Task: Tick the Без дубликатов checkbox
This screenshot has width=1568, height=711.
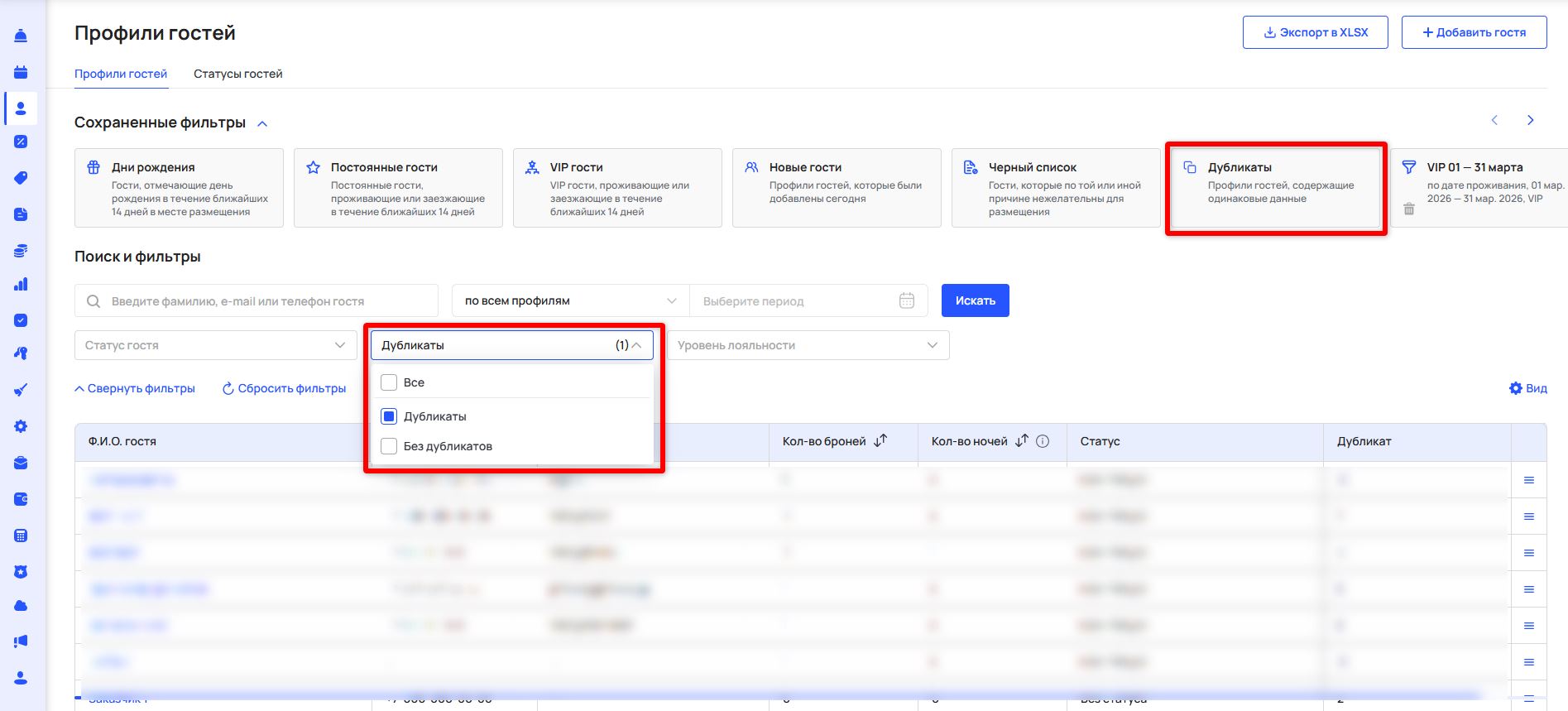Action: (x=389, y=446)
